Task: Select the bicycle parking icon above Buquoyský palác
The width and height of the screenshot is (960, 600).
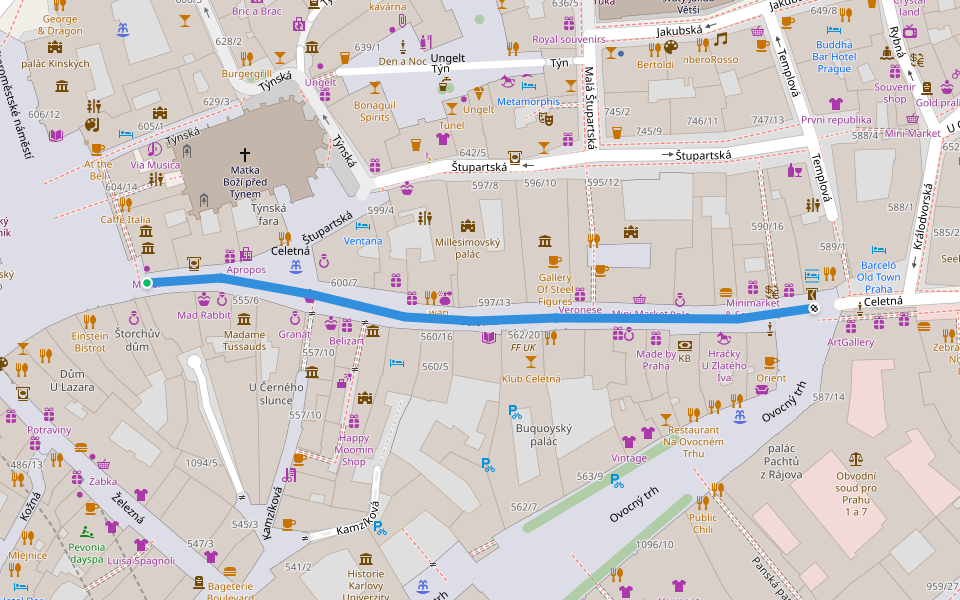Action: click(x=515, y=410)
